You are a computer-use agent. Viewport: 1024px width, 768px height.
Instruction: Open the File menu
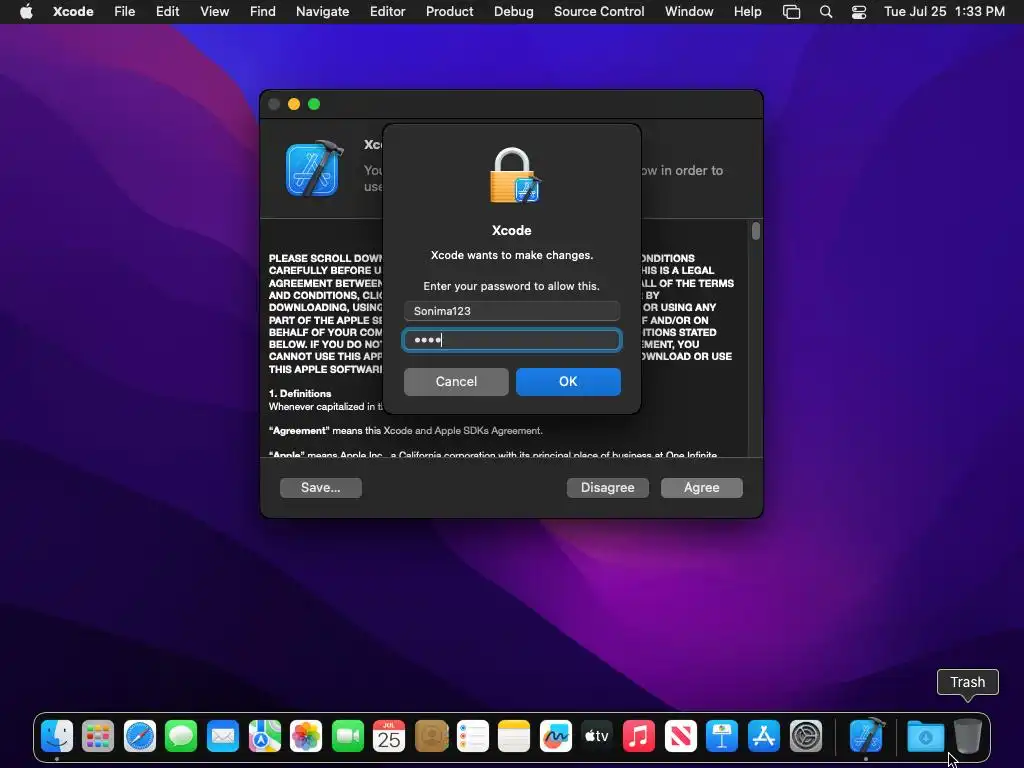point(124,12)
